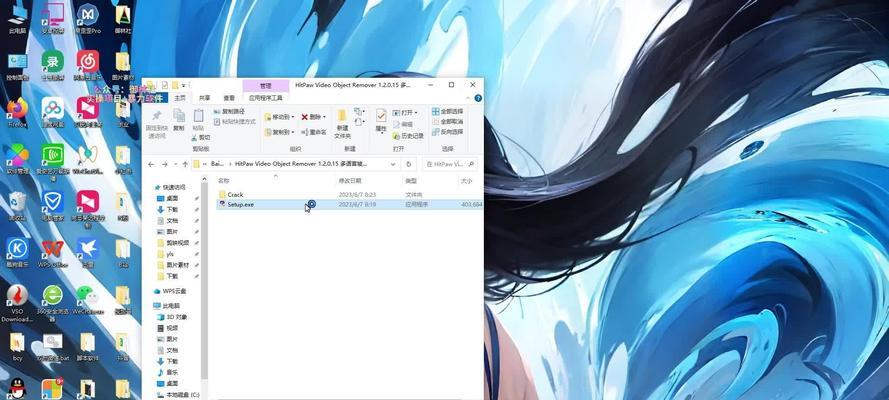Click 全部选择 select all
The height and width of the screenshot is (400, 889).
pos(447,111)
